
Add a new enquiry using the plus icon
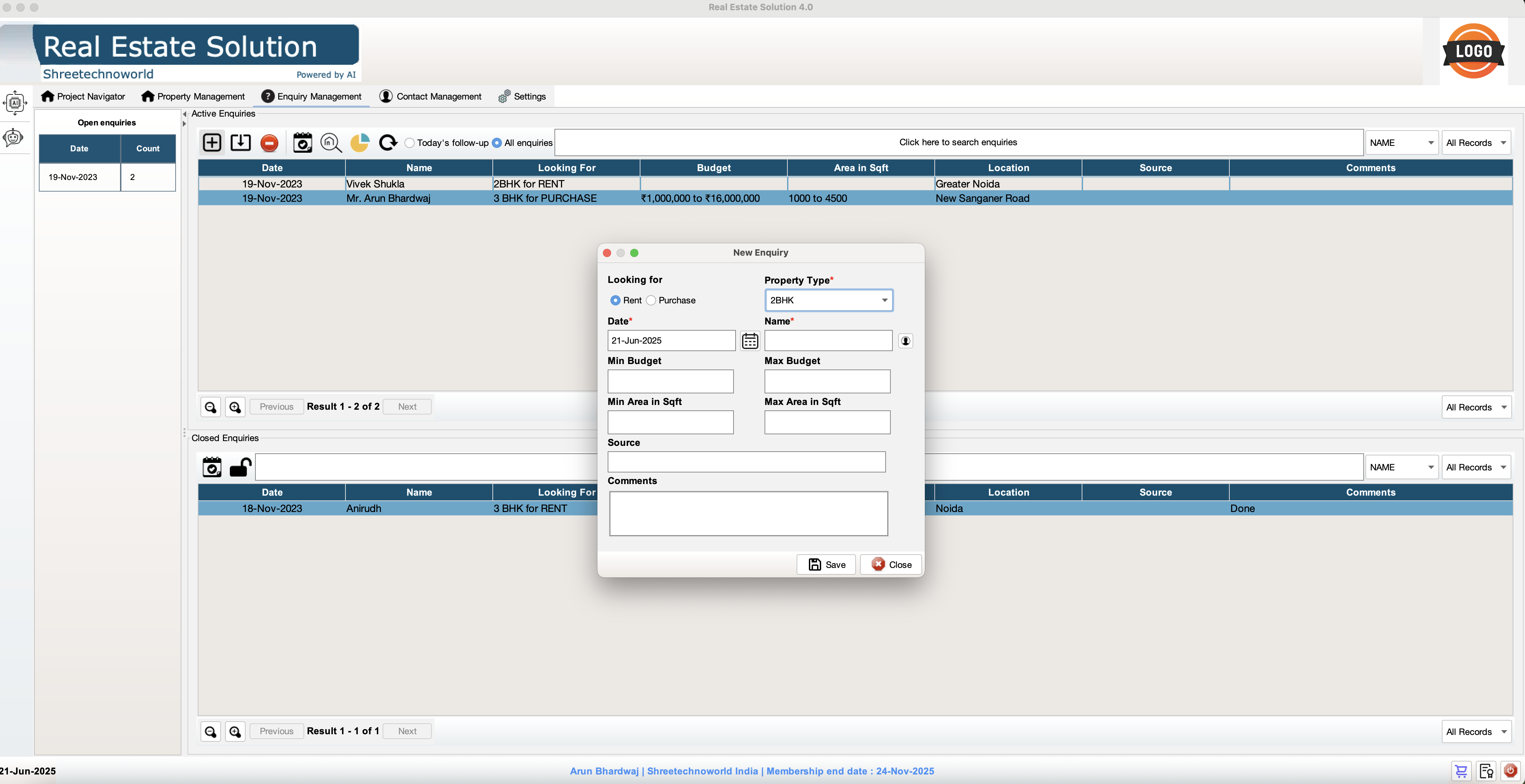212,142
